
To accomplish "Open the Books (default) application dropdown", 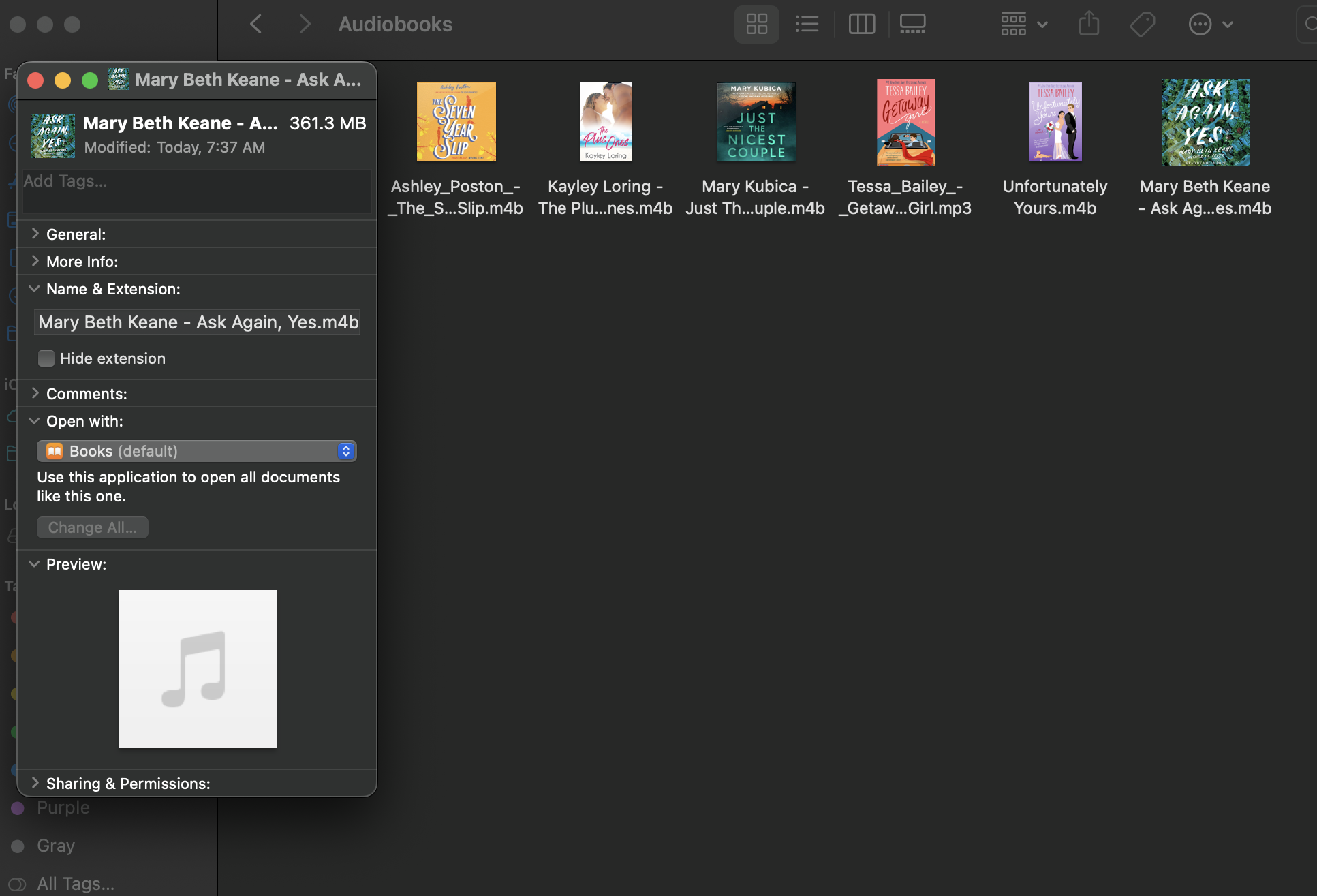I will 345,450.
